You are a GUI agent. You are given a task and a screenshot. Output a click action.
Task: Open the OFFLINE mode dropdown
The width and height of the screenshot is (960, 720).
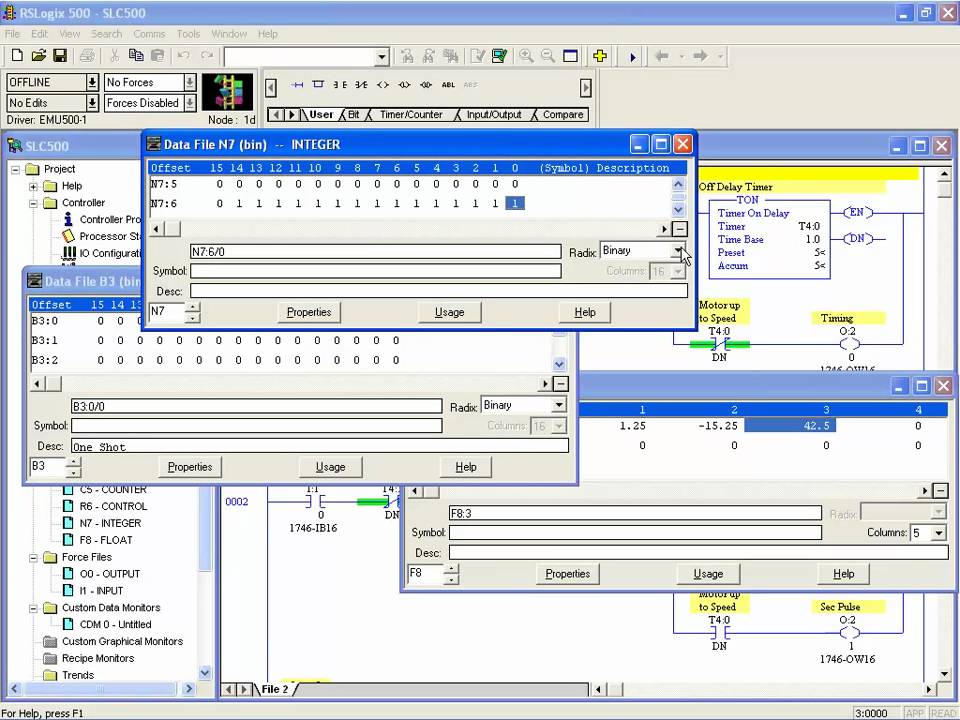tap(92, 82)
